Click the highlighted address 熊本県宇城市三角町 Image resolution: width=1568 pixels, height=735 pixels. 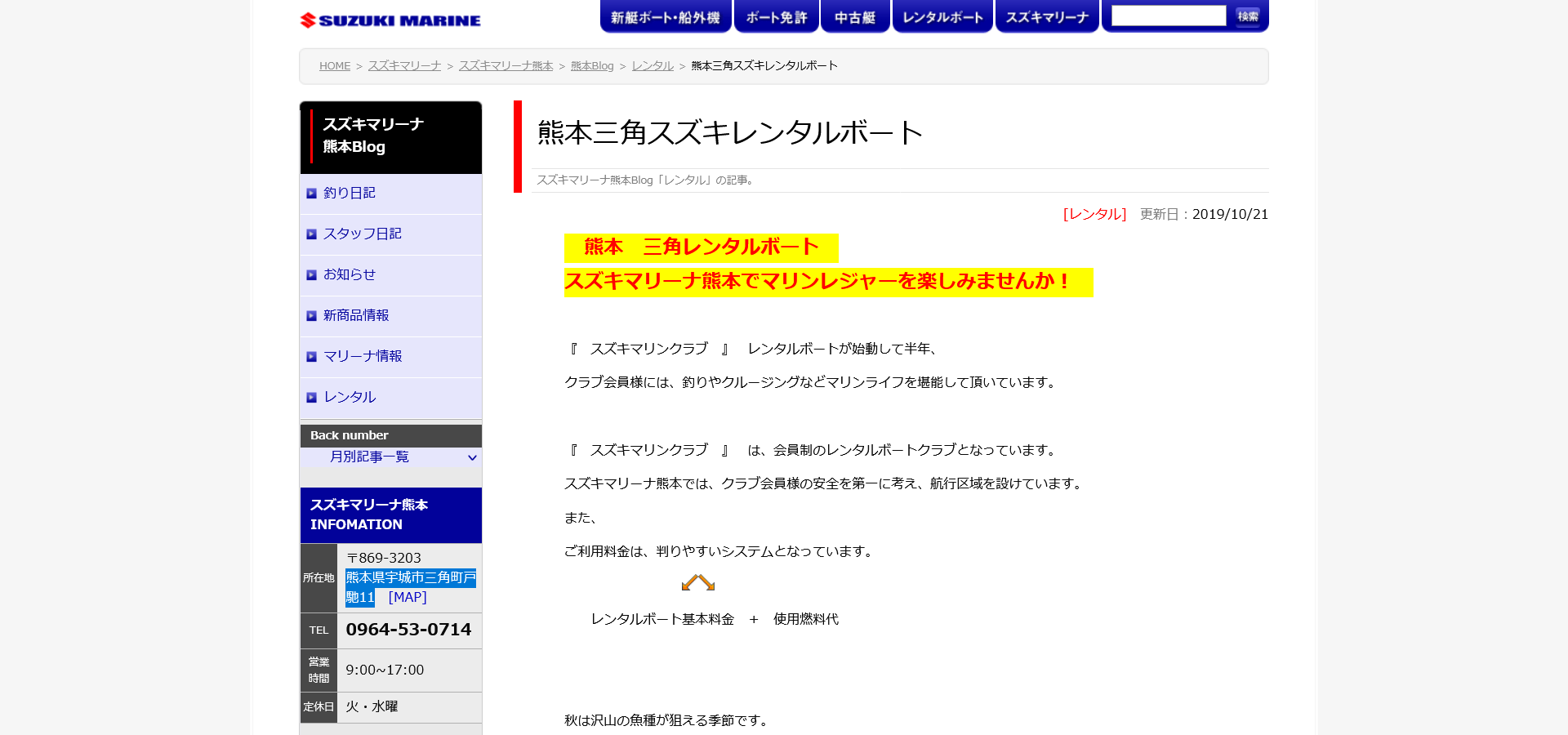(411, 587)
